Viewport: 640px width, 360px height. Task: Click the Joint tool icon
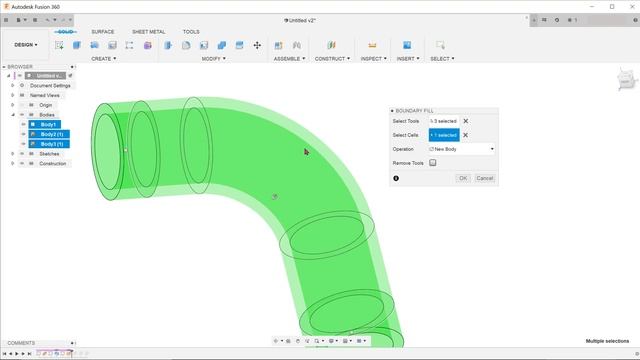click(x=297, y=45)
